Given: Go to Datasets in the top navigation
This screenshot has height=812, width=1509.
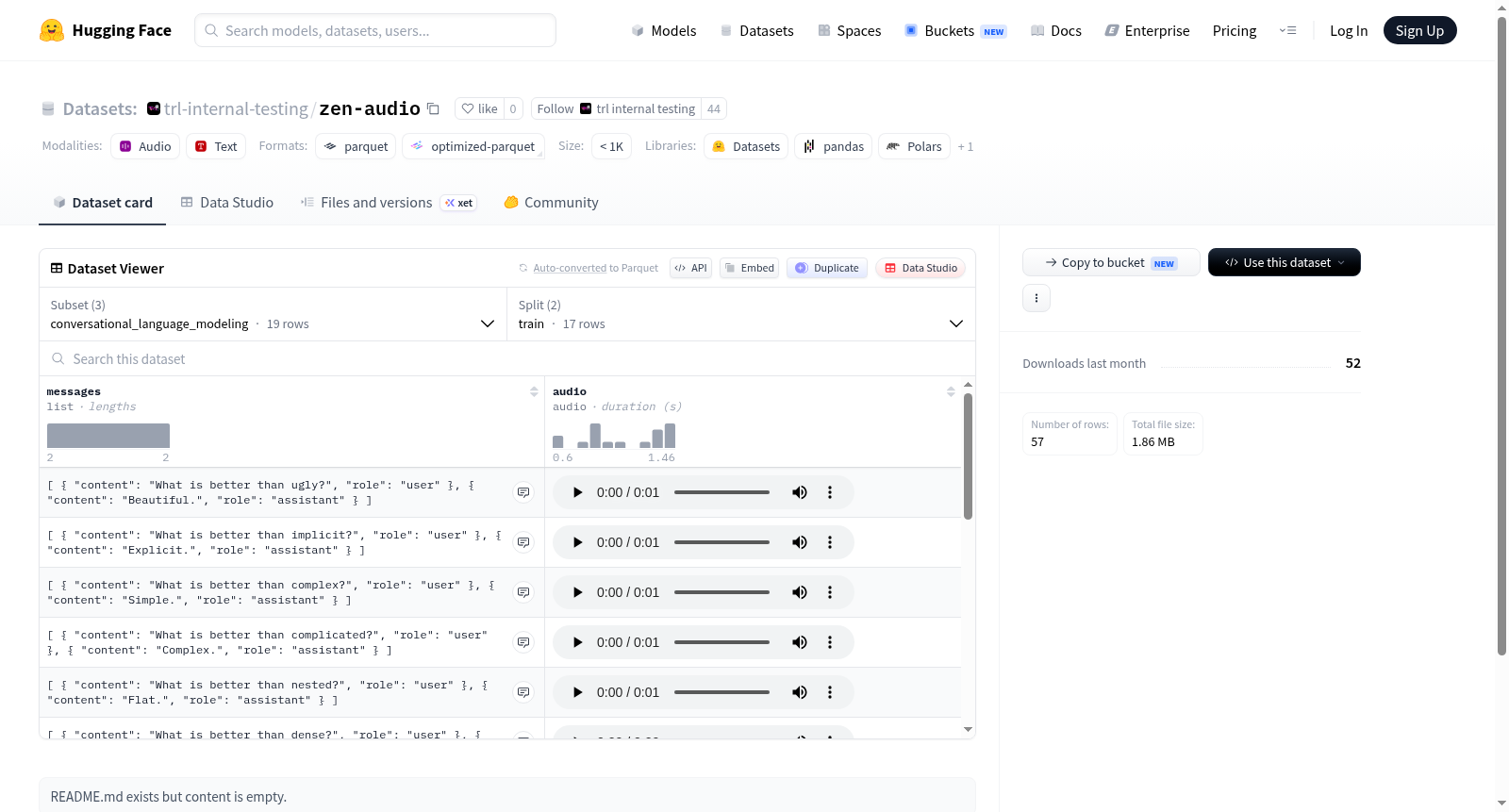Looking at the screenshot, I should pyautogui.click(x=756, y=31).
